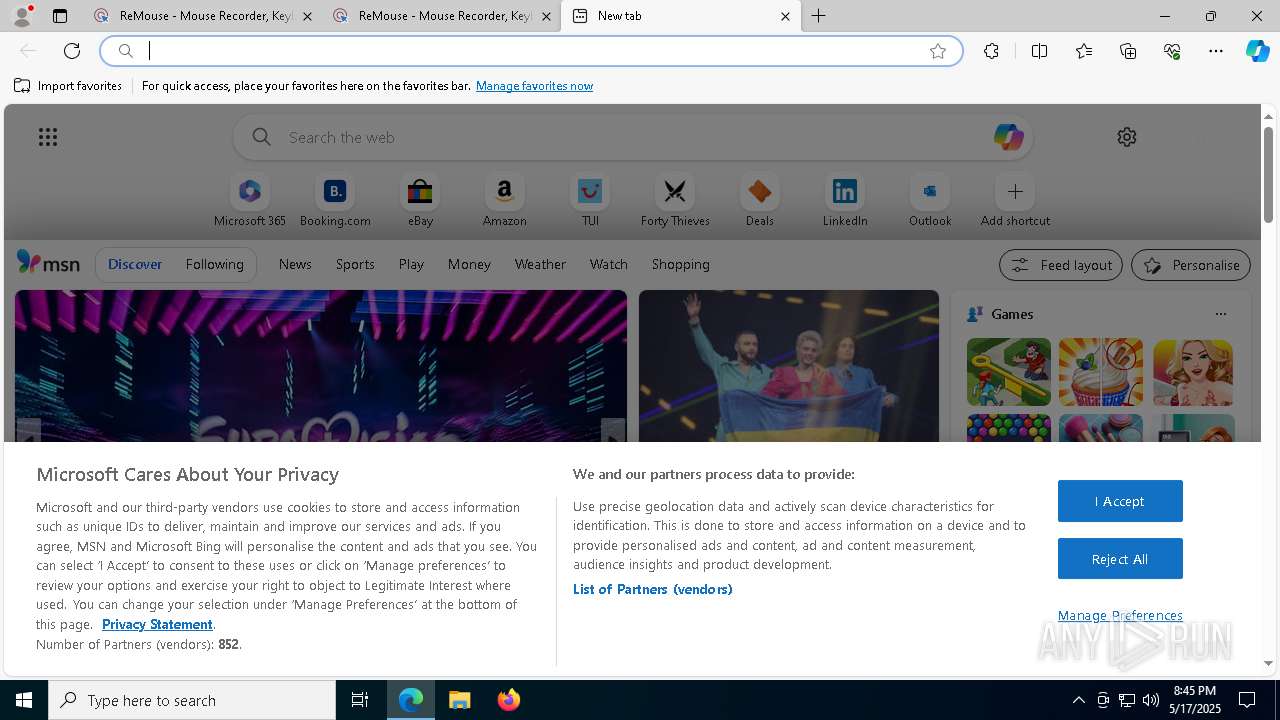Image resolution: width=1280 pixels, height=720 pixels.
Task: Open the eBay shortcut
Action: pyautogui.click(x=420, y=201)
